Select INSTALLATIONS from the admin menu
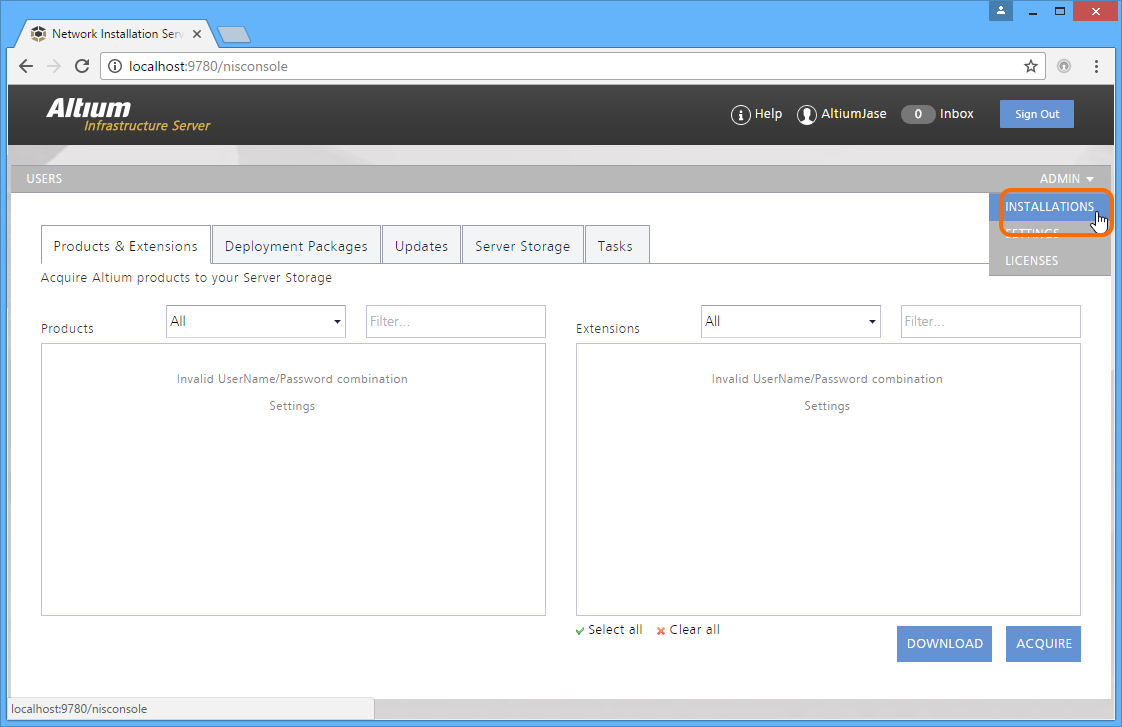The height and width of the screenshot is (727, 1122). tap(1049, 207)
